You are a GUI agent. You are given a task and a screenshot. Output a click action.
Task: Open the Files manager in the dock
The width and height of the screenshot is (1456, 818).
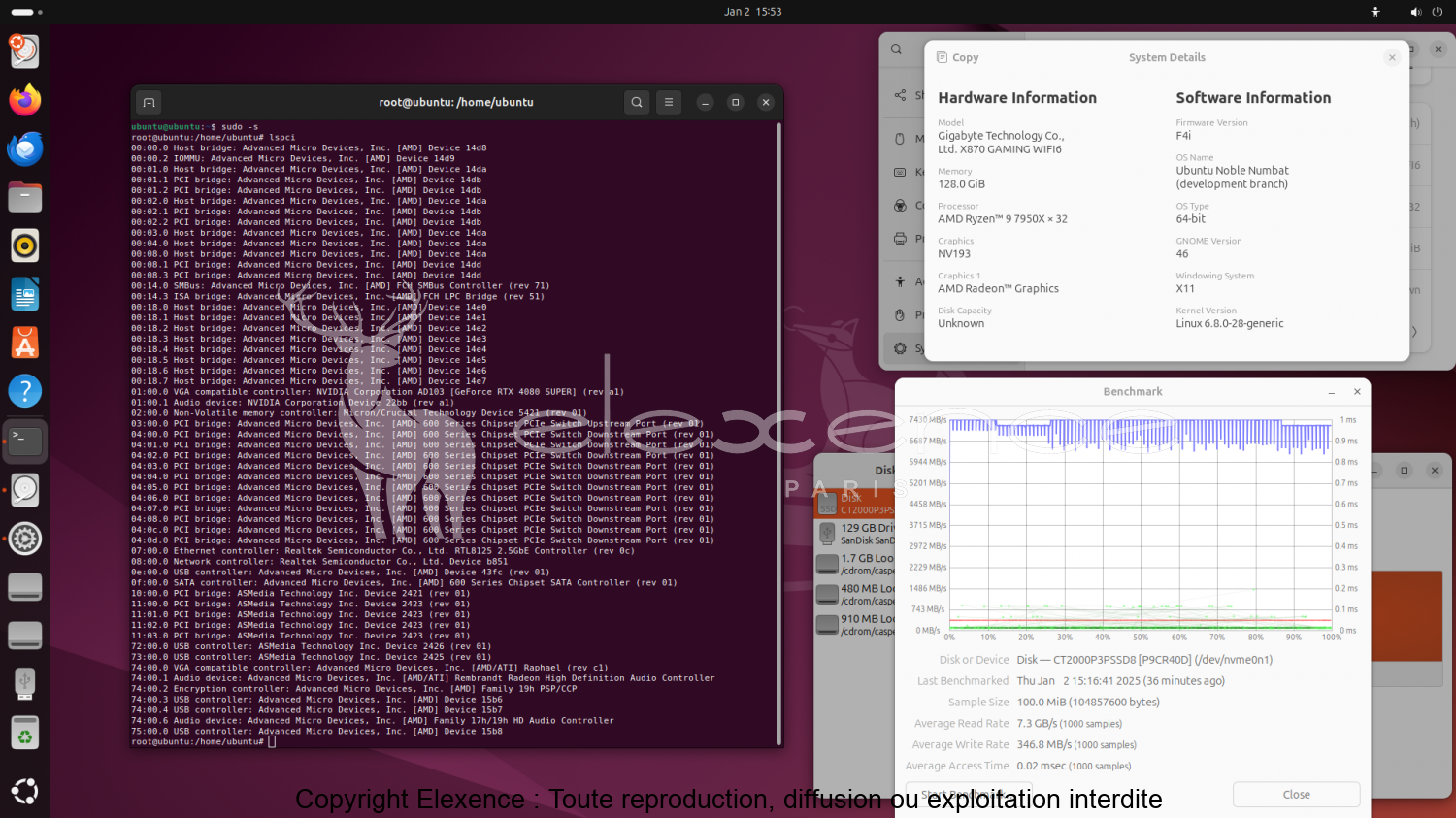coord(24,197)
